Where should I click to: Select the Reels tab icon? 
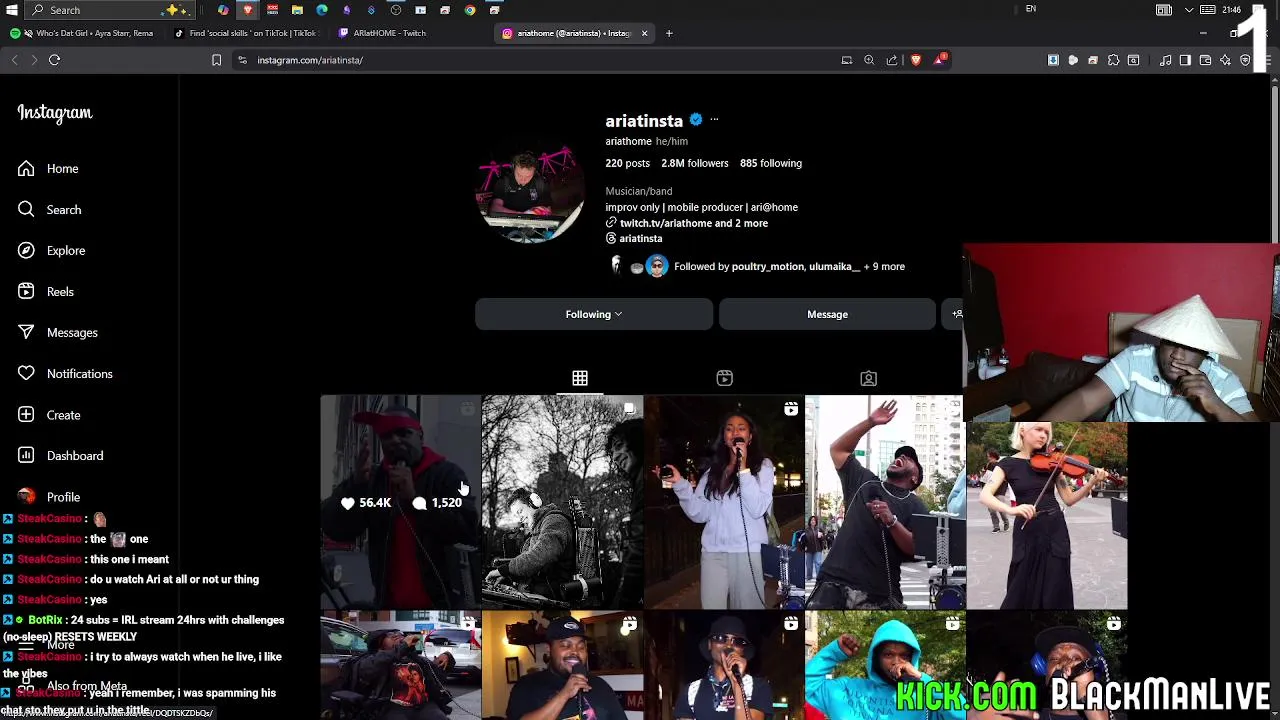pos(724,378)
